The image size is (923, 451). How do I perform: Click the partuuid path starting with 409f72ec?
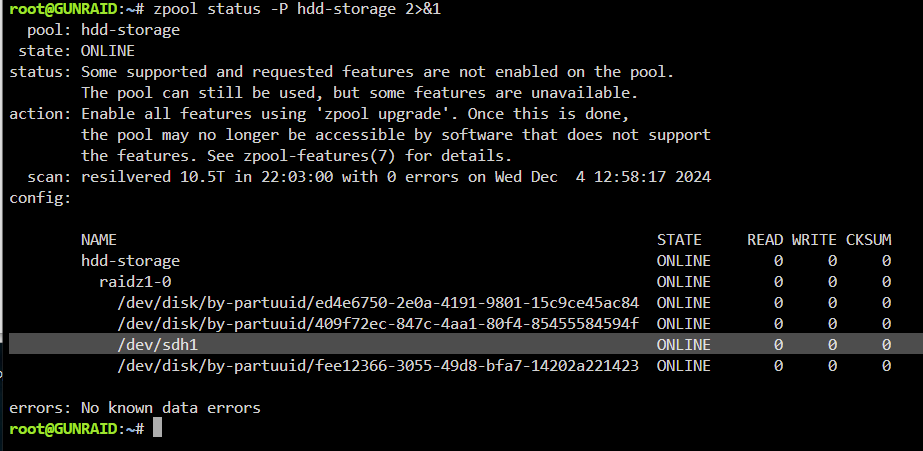point(378,324)
